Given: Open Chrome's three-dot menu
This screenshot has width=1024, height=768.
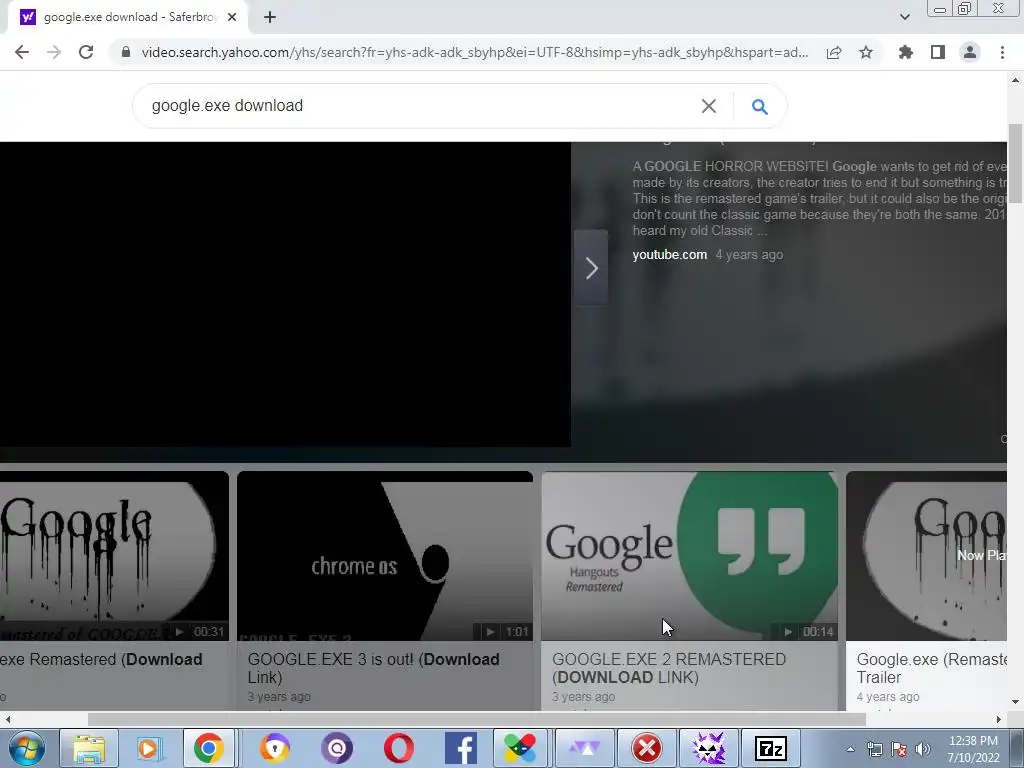Looking at the screenshot, I should (1002, 52).
